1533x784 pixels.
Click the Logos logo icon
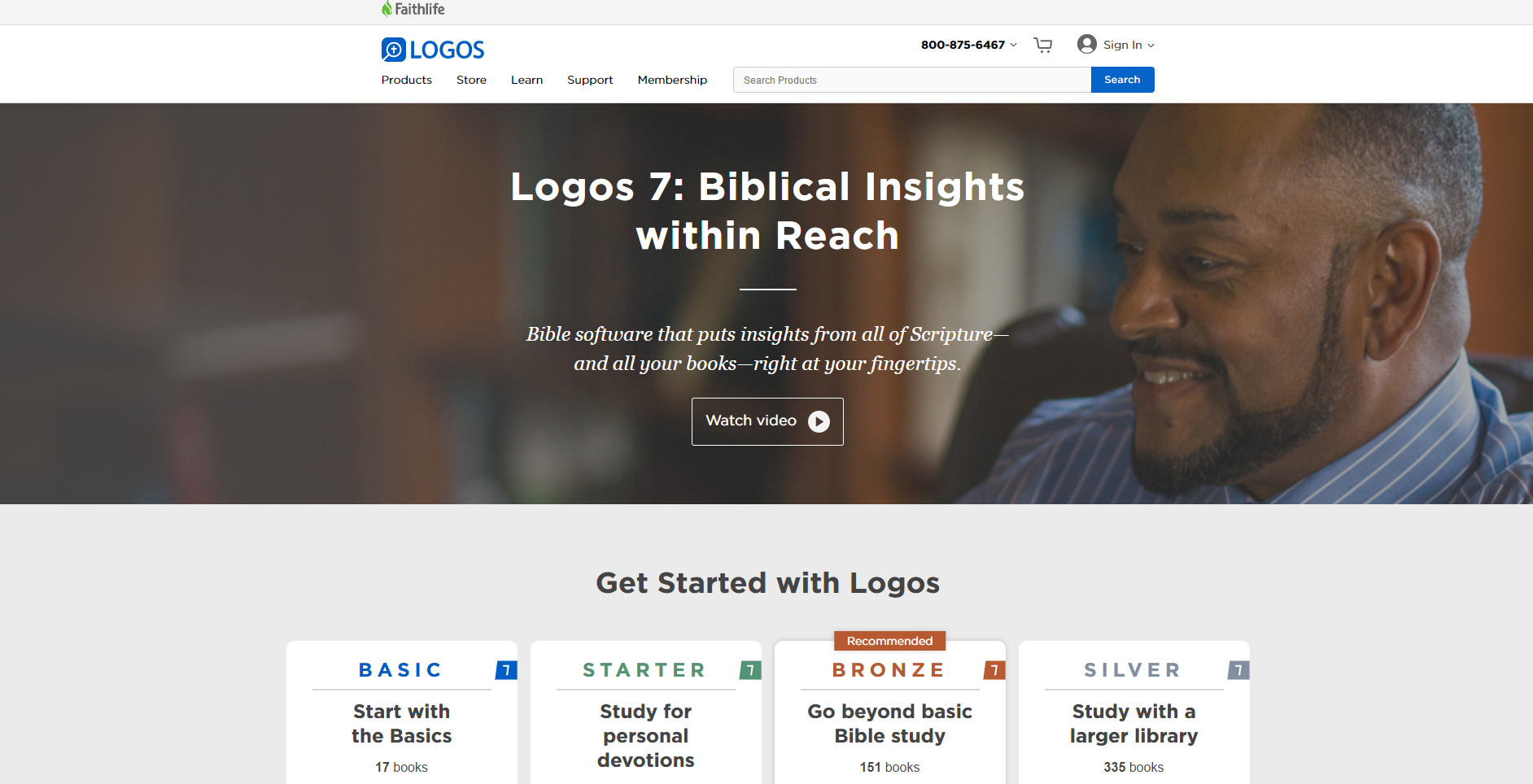pyautogui.click(x=394, y=50)
